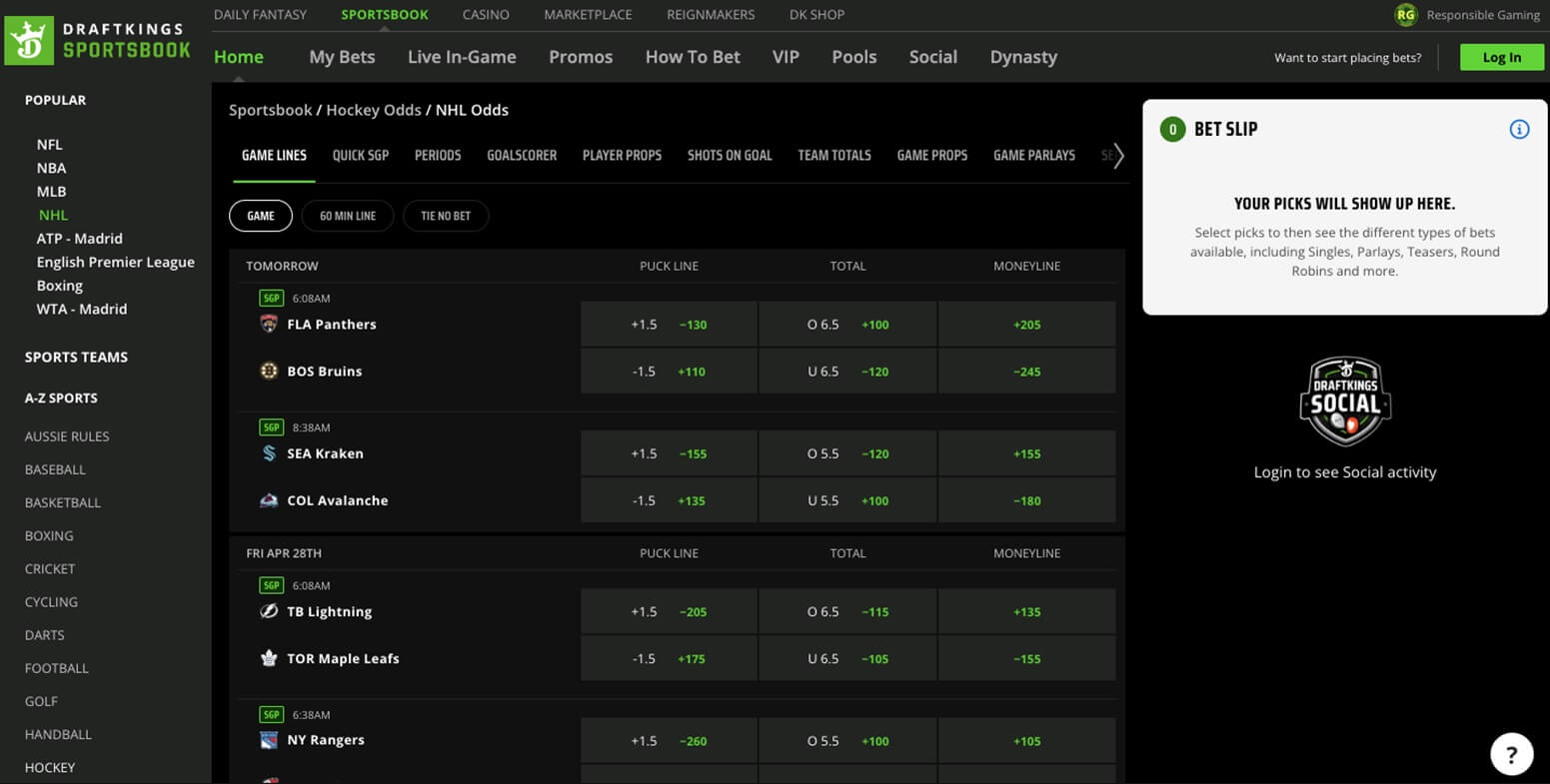Click the TOR Maple Leafs team name

(x=343, y=658)
